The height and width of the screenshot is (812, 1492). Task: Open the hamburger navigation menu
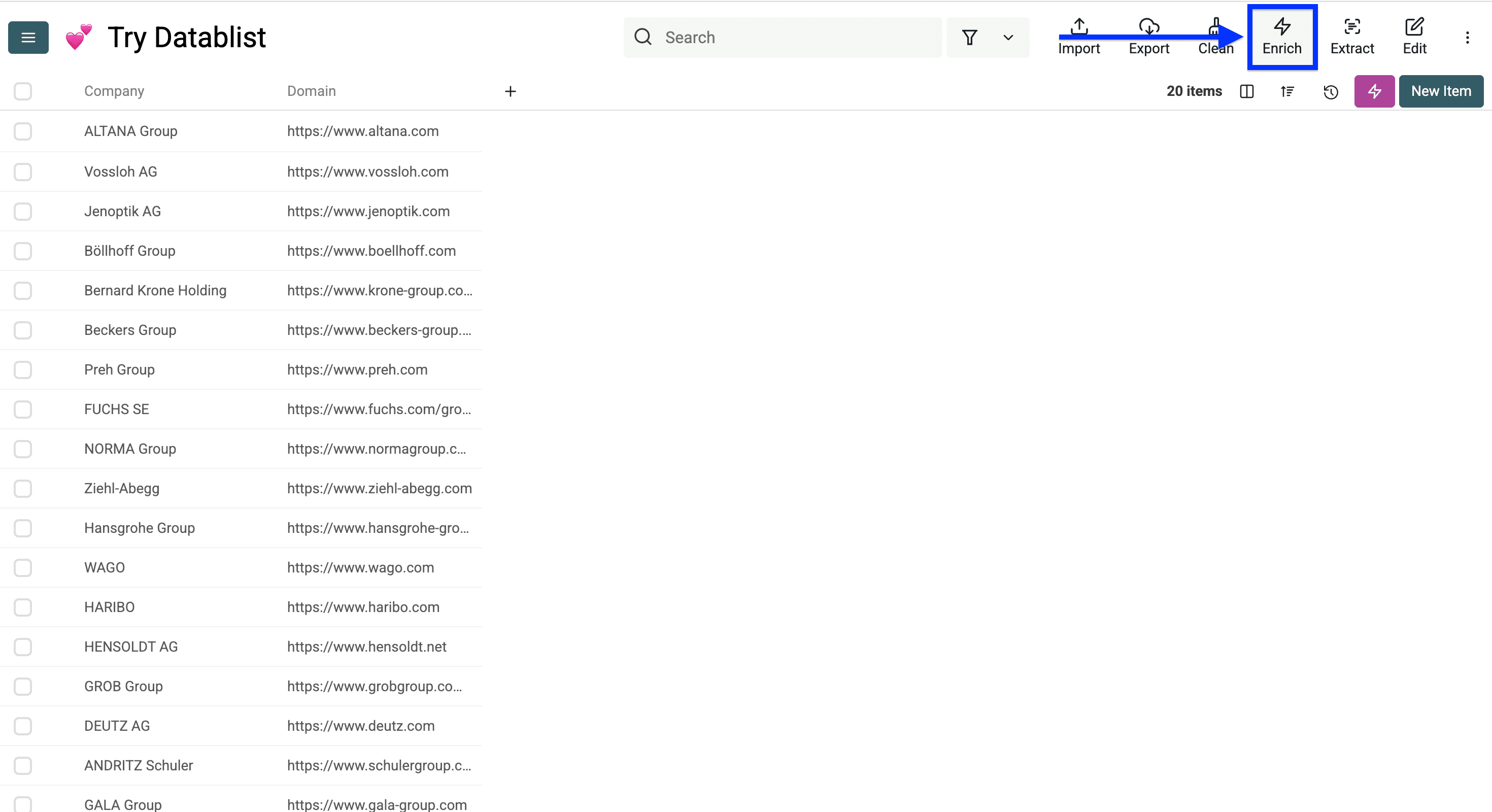(x=28, y=37)
